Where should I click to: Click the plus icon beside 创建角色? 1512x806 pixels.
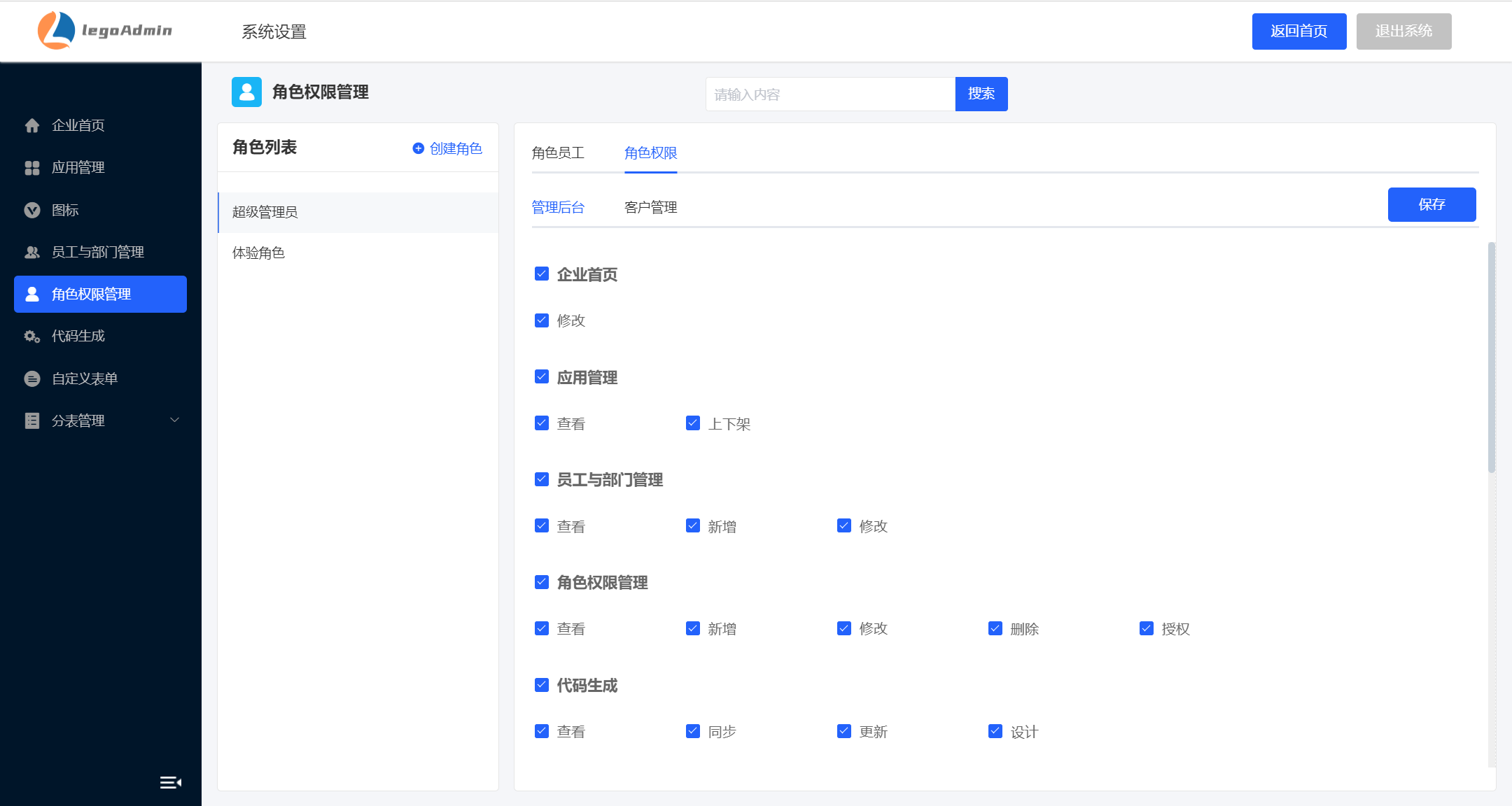point(419,148)
